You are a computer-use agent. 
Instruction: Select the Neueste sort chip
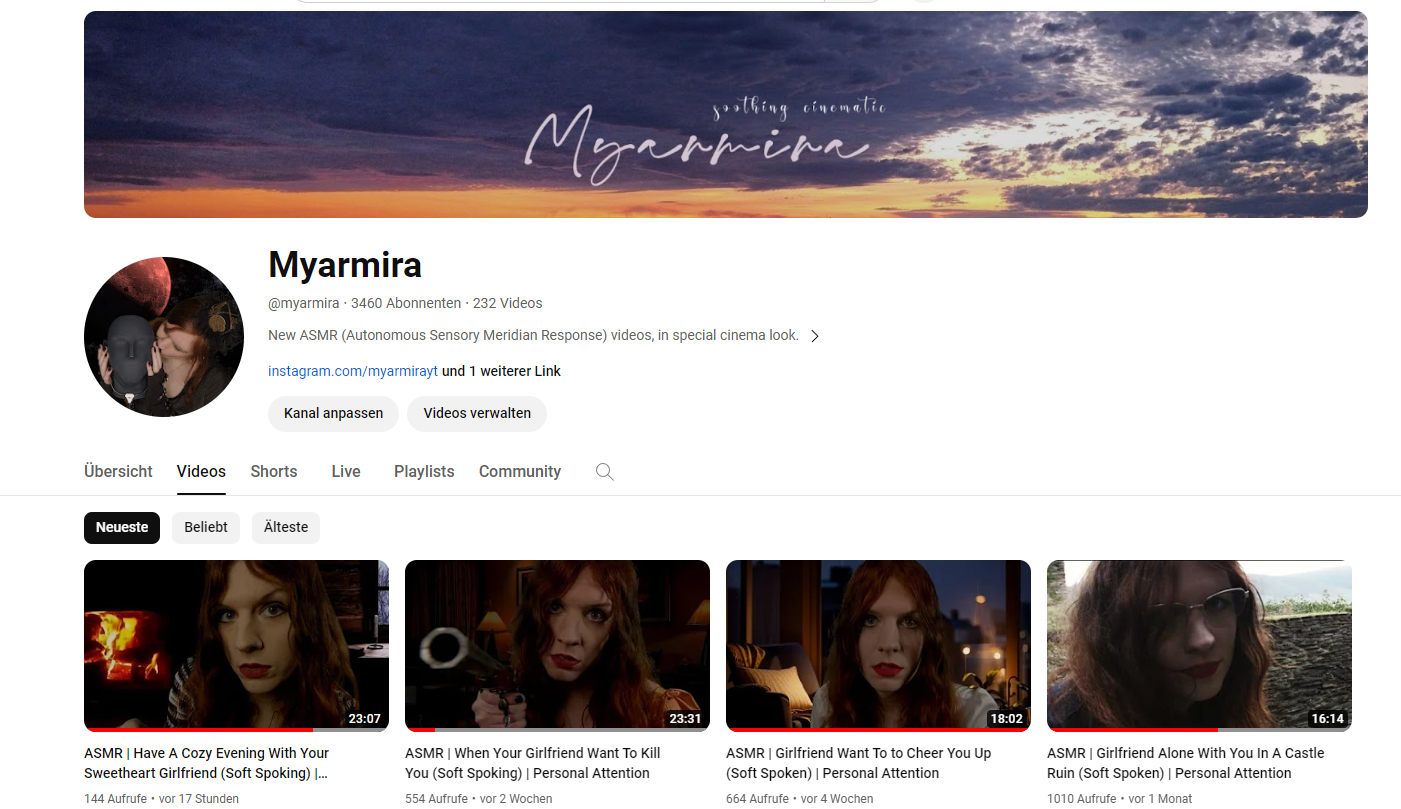(x=122, y=528)
